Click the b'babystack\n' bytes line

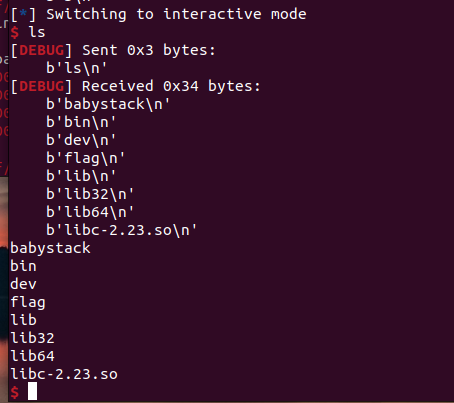point(108,104)
